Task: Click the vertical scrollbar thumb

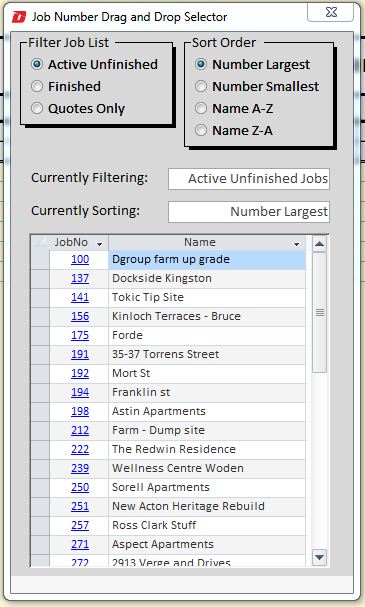Action: 319,313
